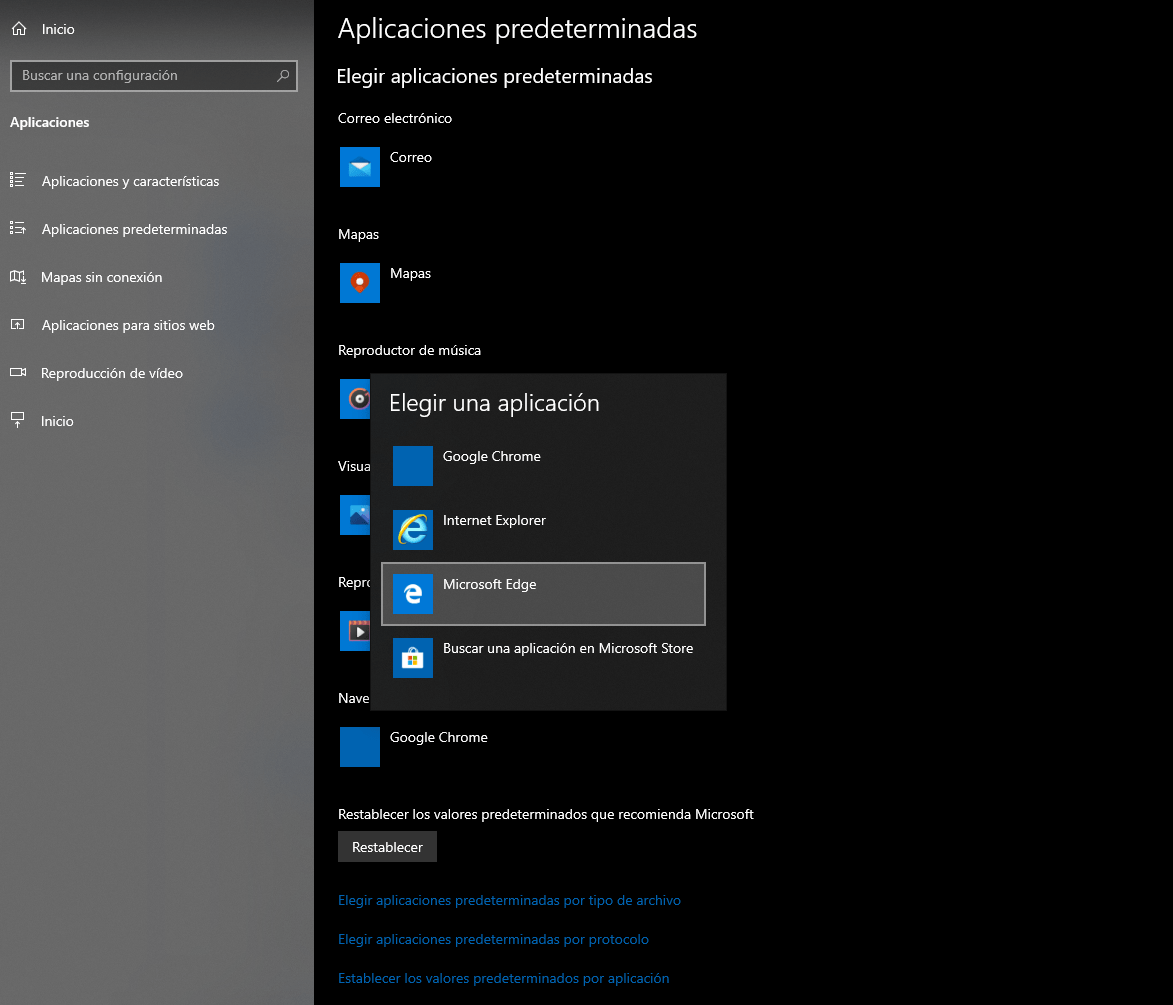Click the Aplicaciones predeterminadas sidebar icon

(18, 228)
